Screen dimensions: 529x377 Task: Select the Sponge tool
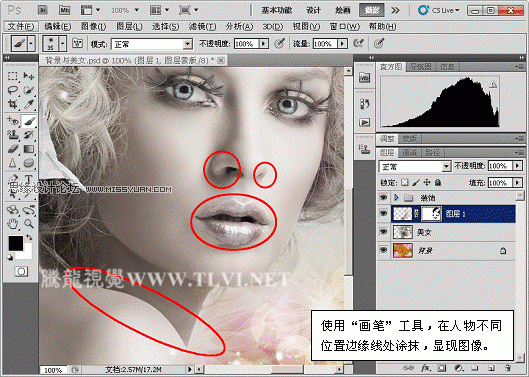[x=29, y=163]
